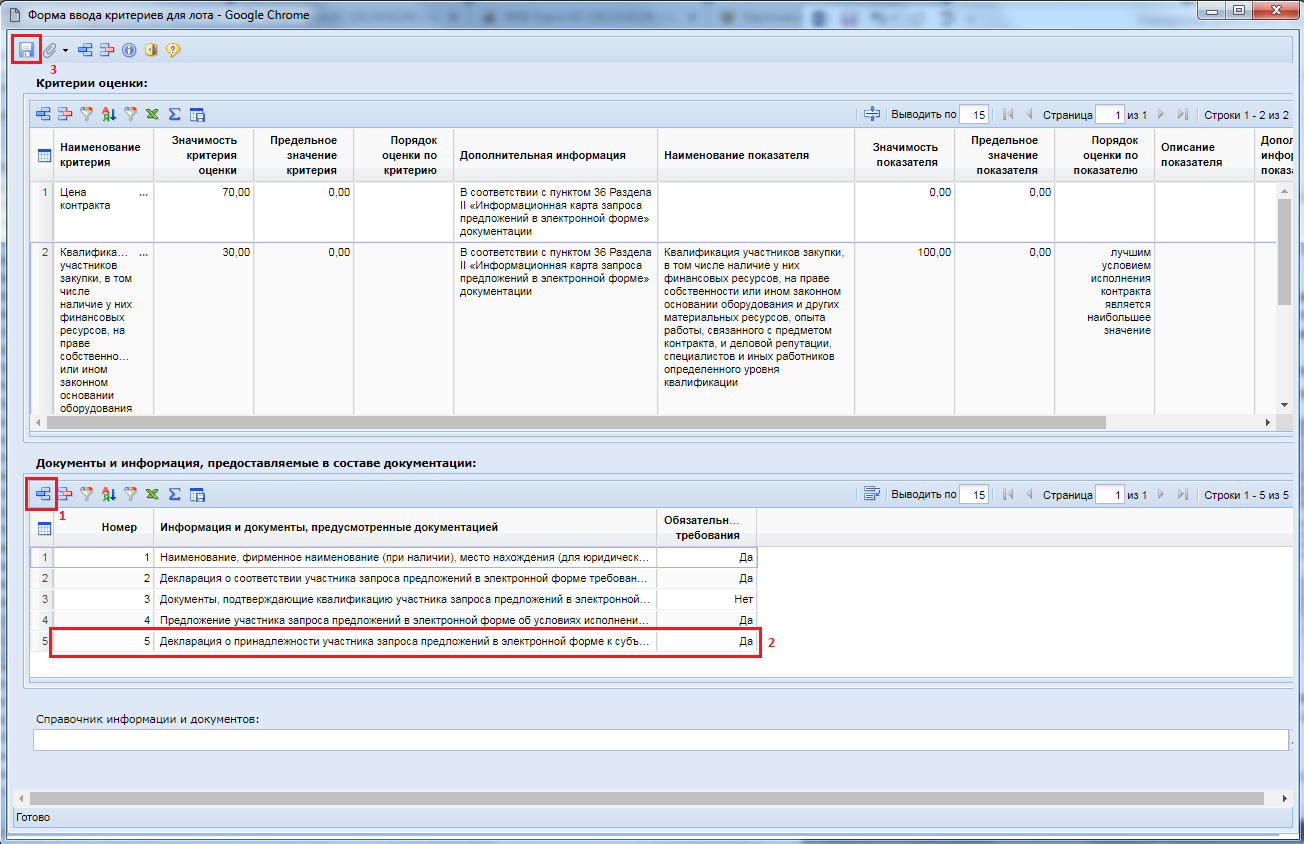
Task: Select the 30,00 significance cell
Action: 204,328
